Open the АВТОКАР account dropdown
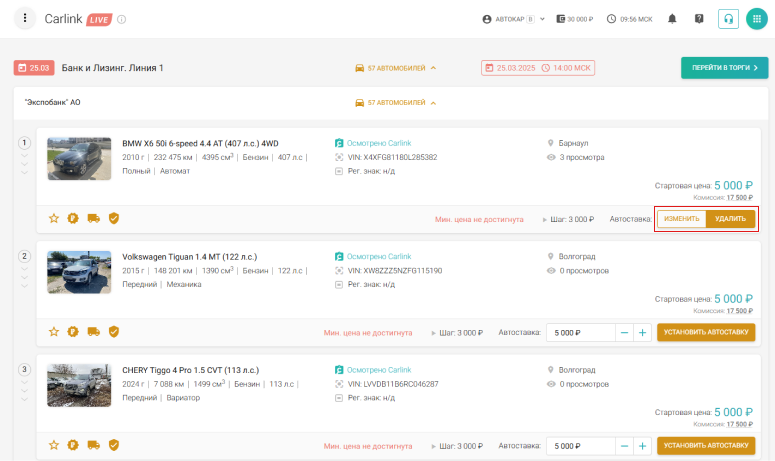Viewport: 775px width, 461px height. coord(513,19)
